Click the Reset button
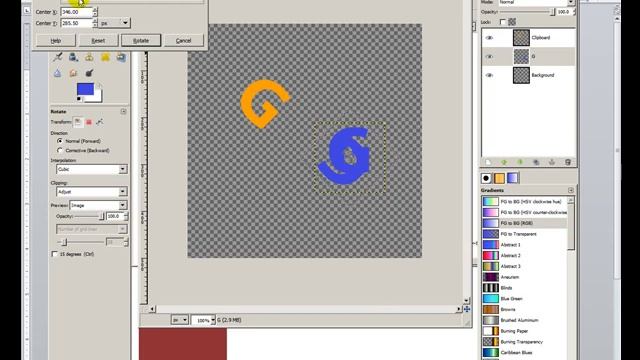This screenshot has width=640, height=360. tap(98, 40)
